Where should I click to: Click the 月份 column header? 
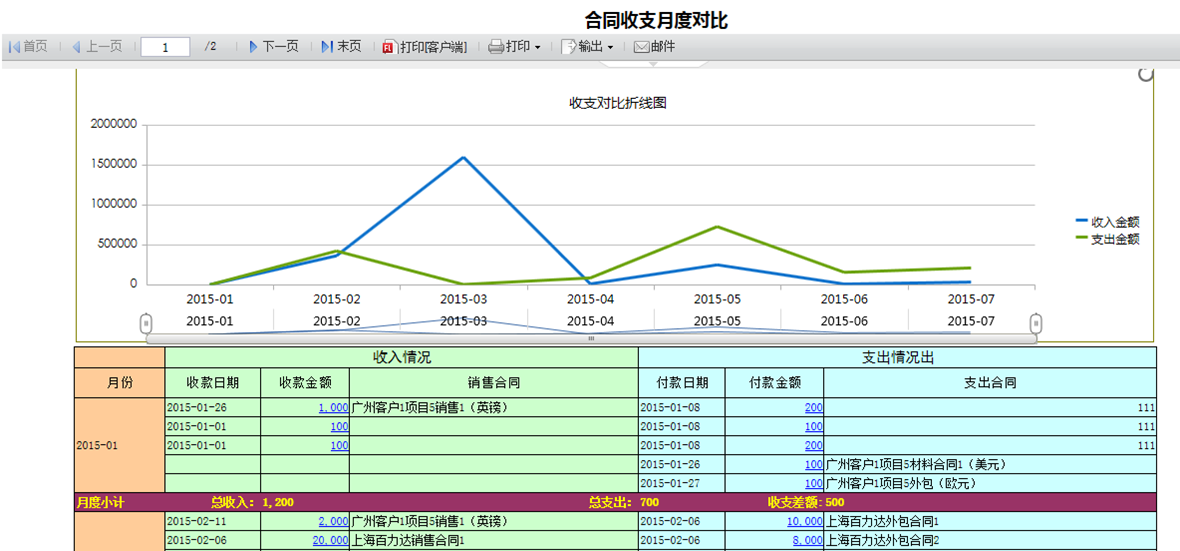point(119,382)
